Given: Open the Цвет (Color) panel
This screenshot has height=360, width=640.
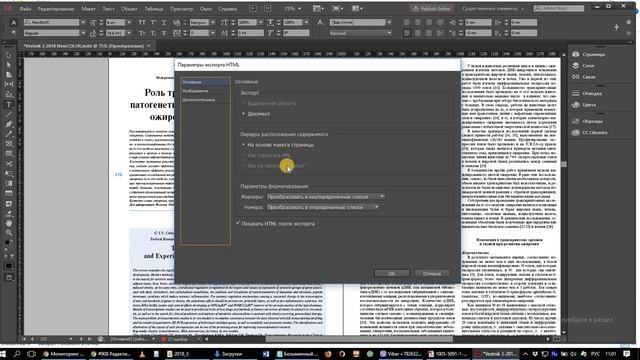Looking at the screenshot, I should [x=584, y=105].
